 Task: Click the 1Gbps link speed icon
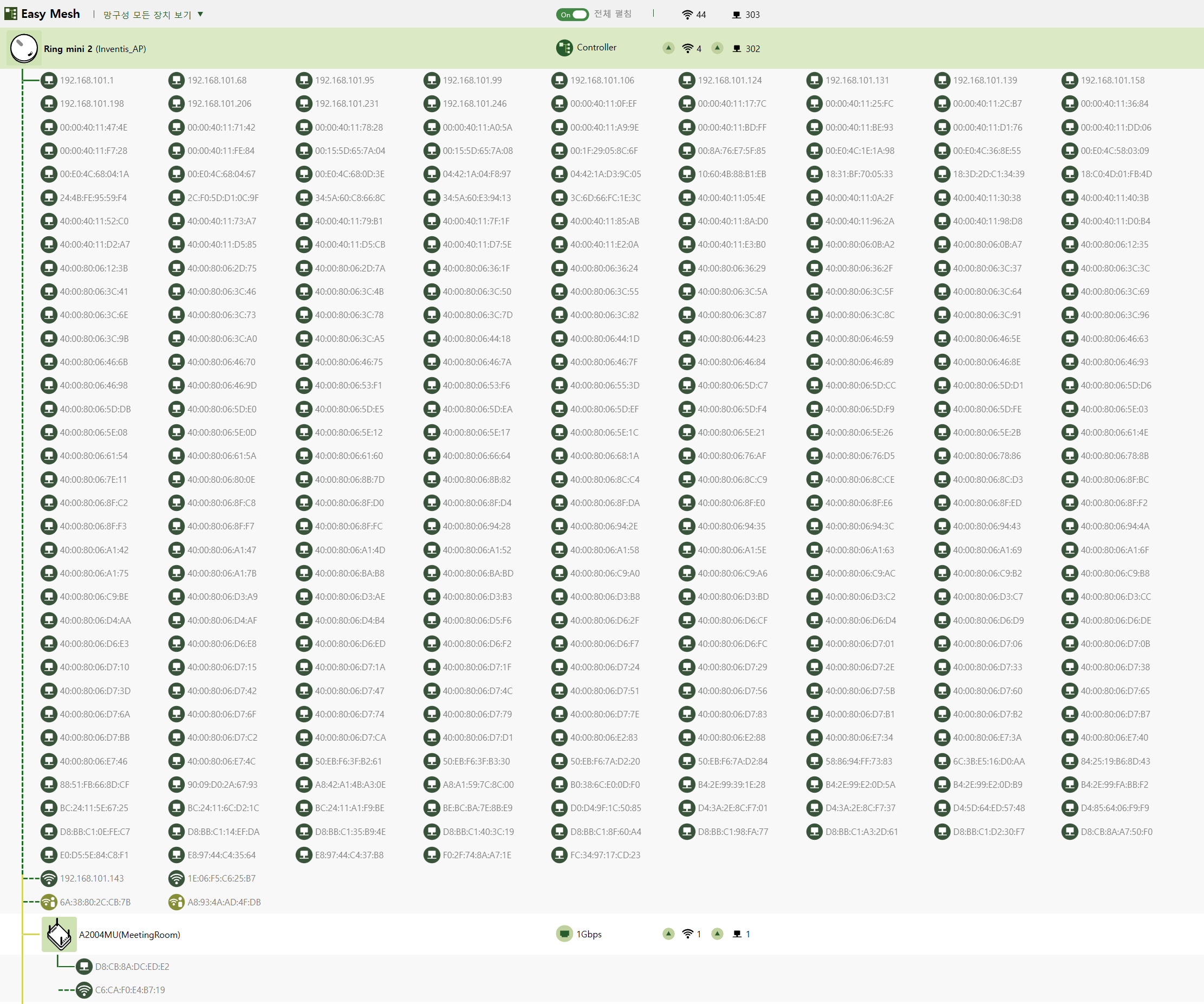click(x=564, y=934)
